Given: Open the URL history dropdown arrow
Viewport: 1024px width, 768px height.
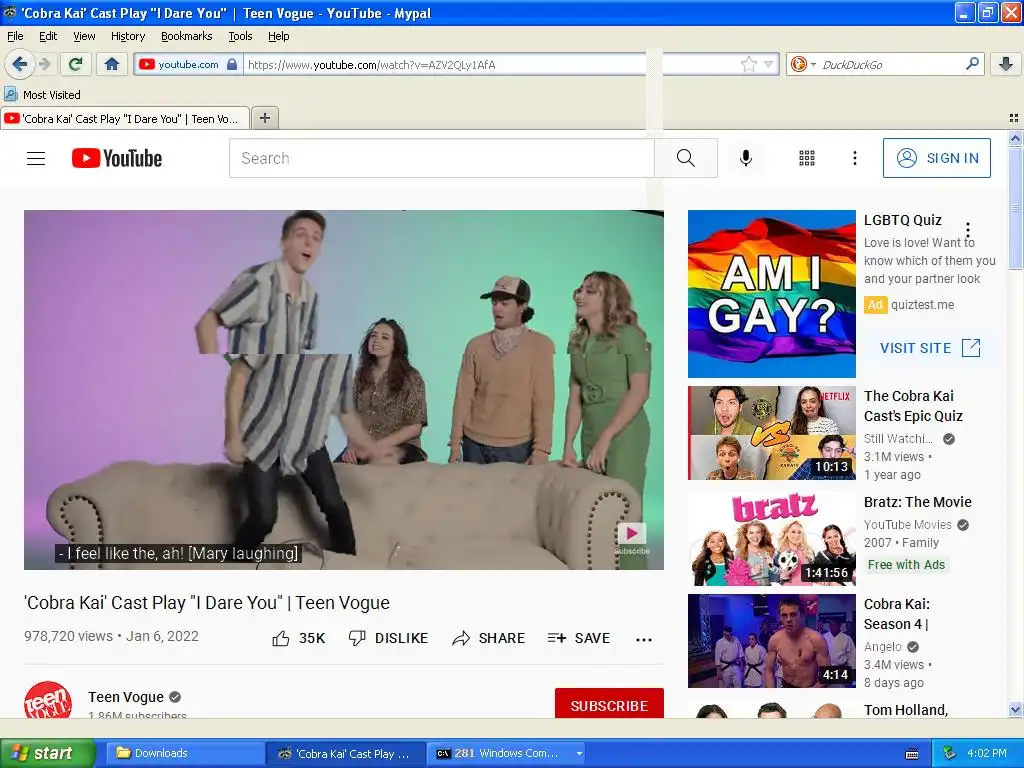Looking at the screenshot, I should (769, 64).
